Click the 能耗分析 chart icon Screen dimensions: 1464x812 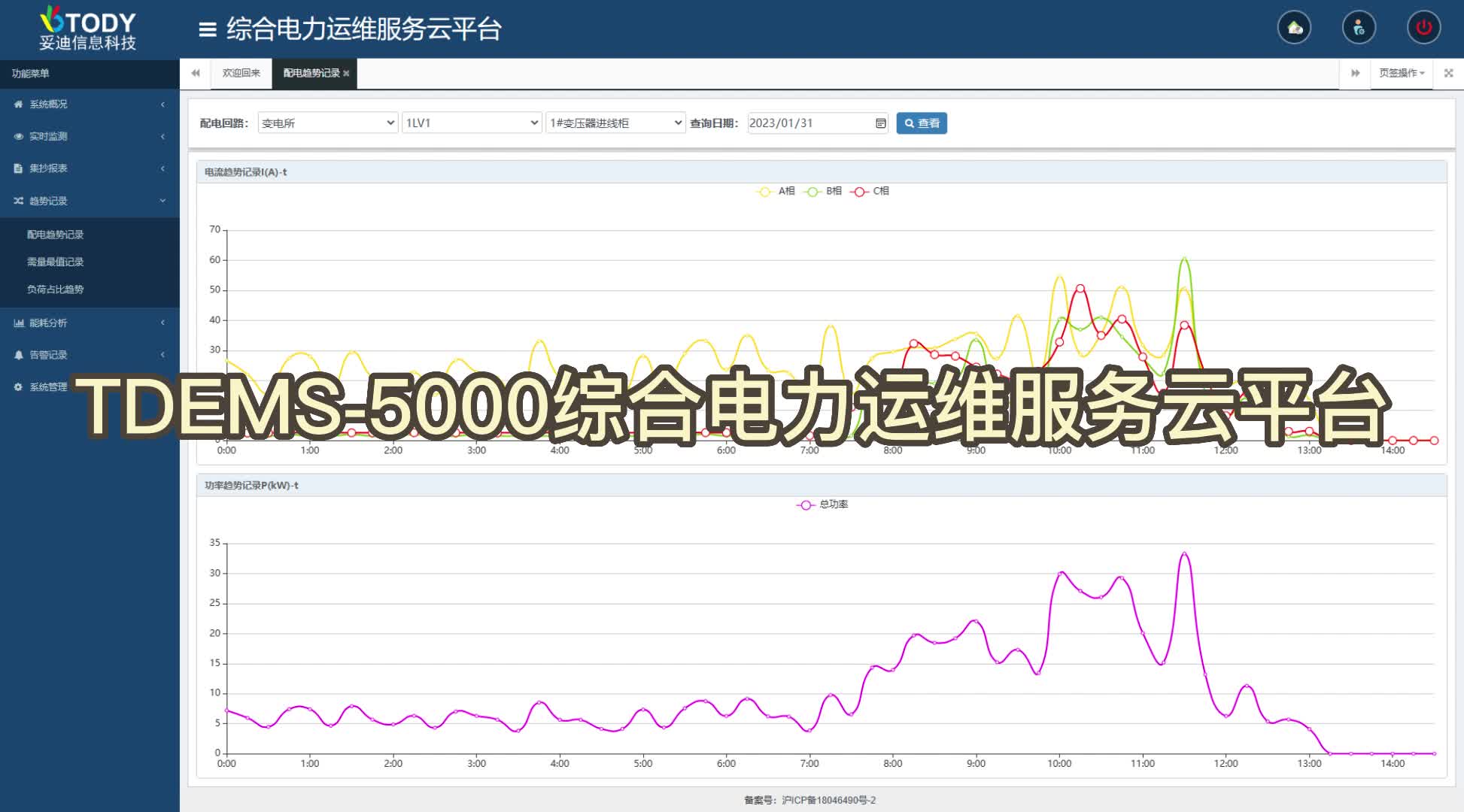tap(18, 323)
